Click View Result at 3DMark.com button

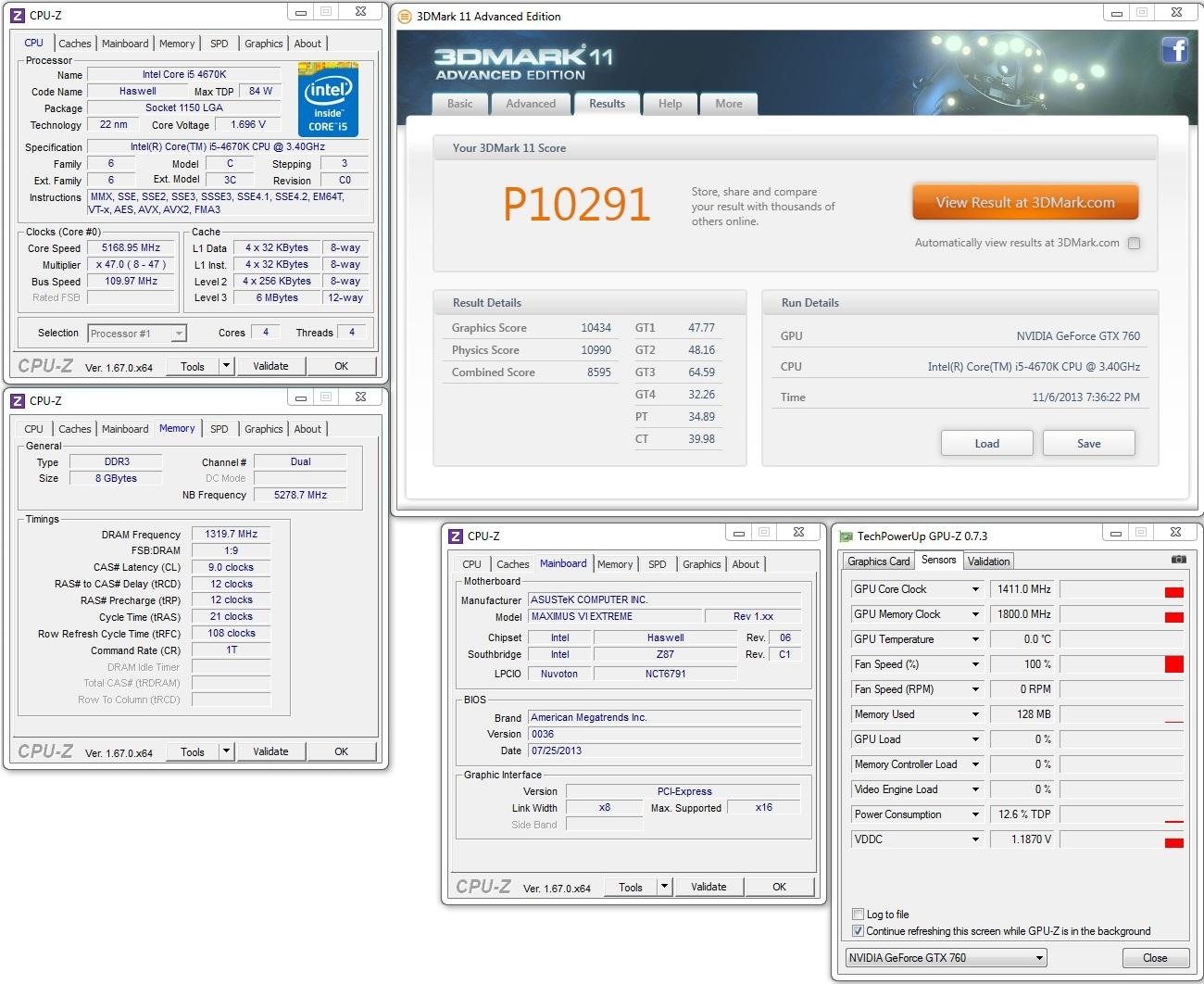pyautogui.click(x=1025, y=202)
